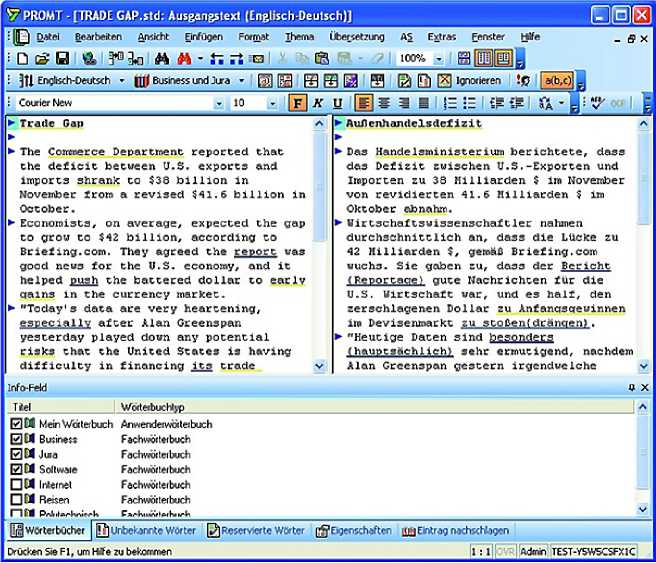Screen dimensions: 656x563
Task: Click the Ignorieren button
Action: (x=478, y=81)
